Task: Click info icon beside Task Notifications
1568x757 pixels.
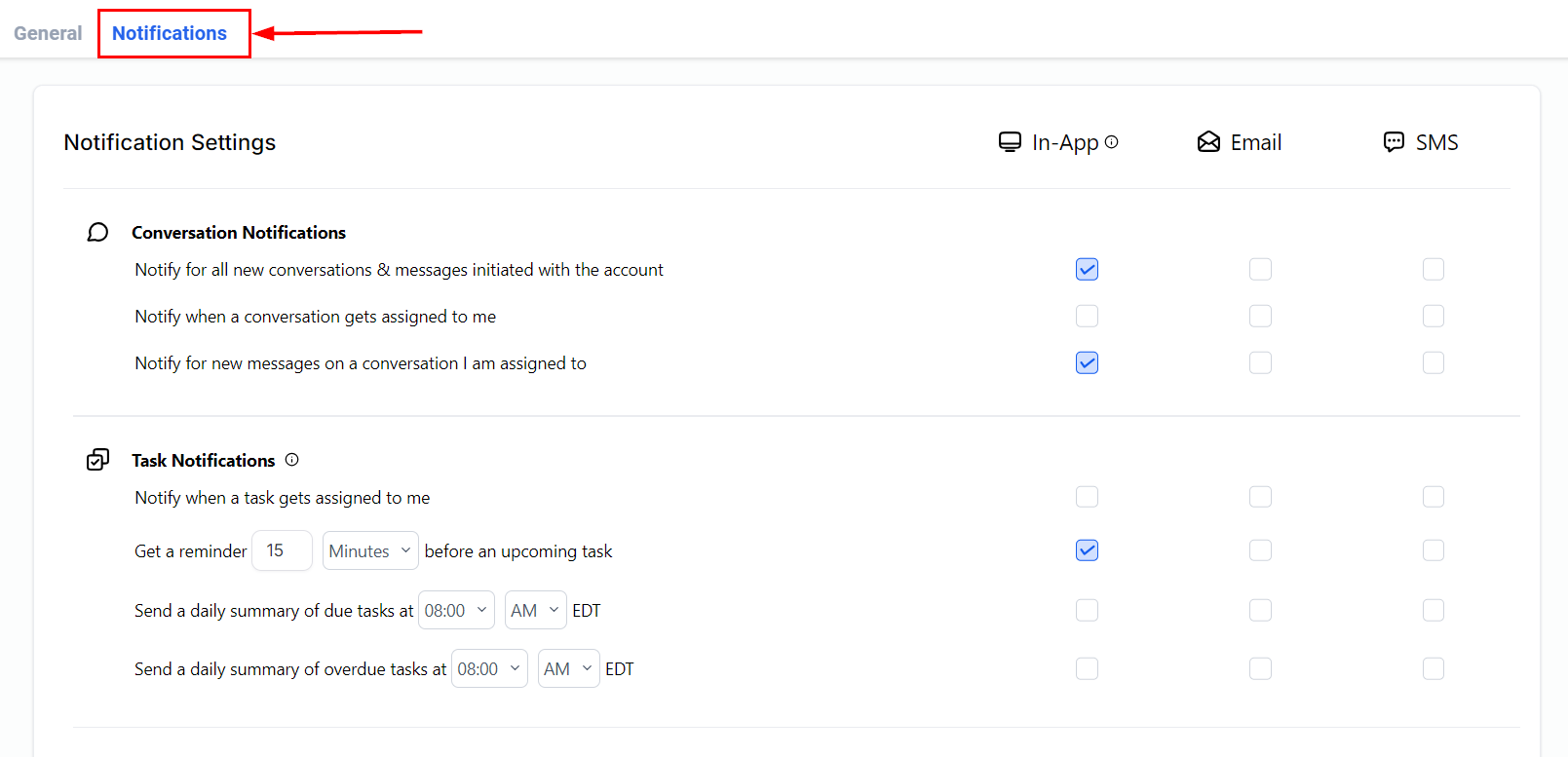Action: coord(291,460)
